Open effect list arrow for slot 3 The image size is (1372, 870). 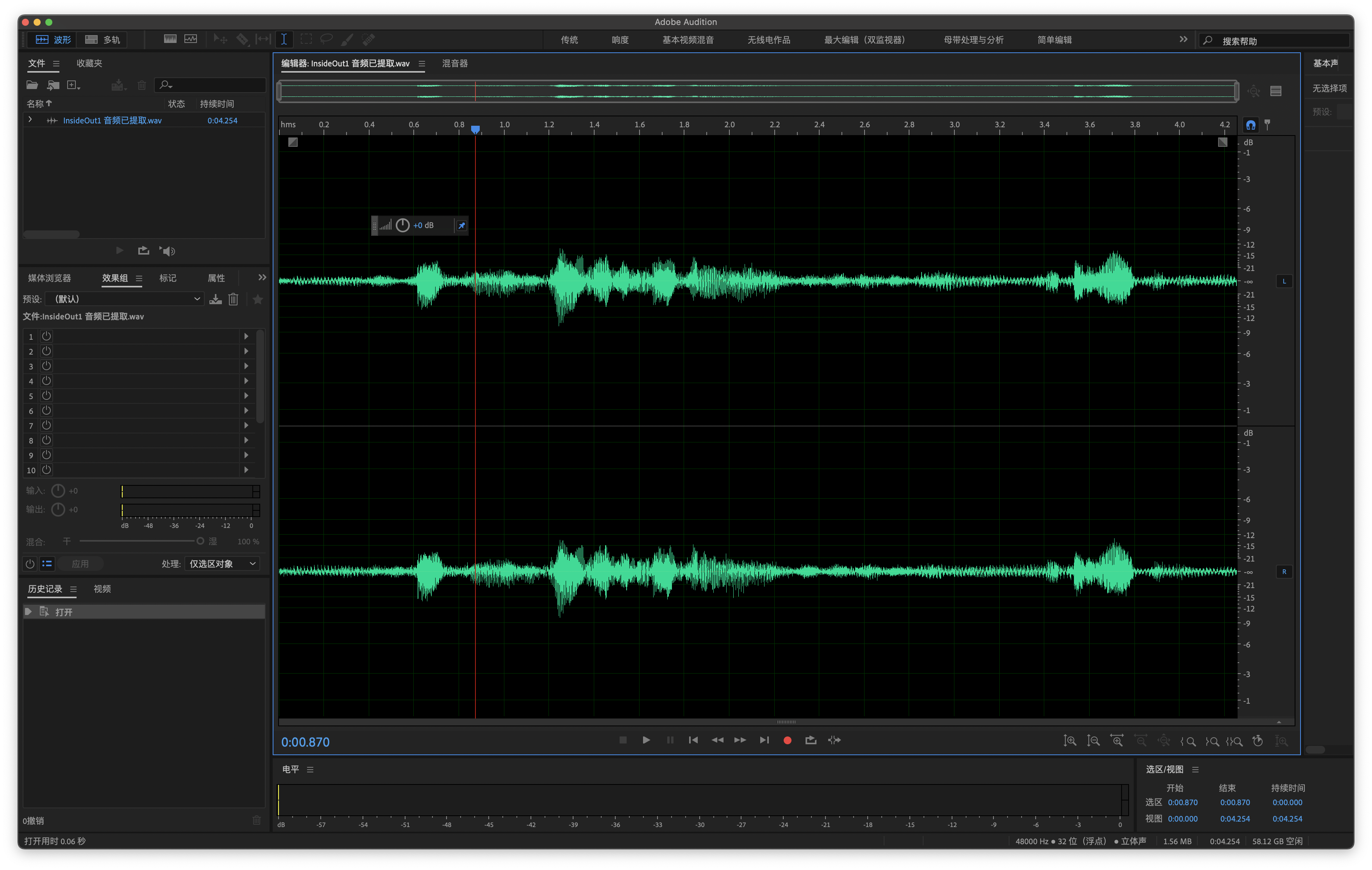coord(246,365)
